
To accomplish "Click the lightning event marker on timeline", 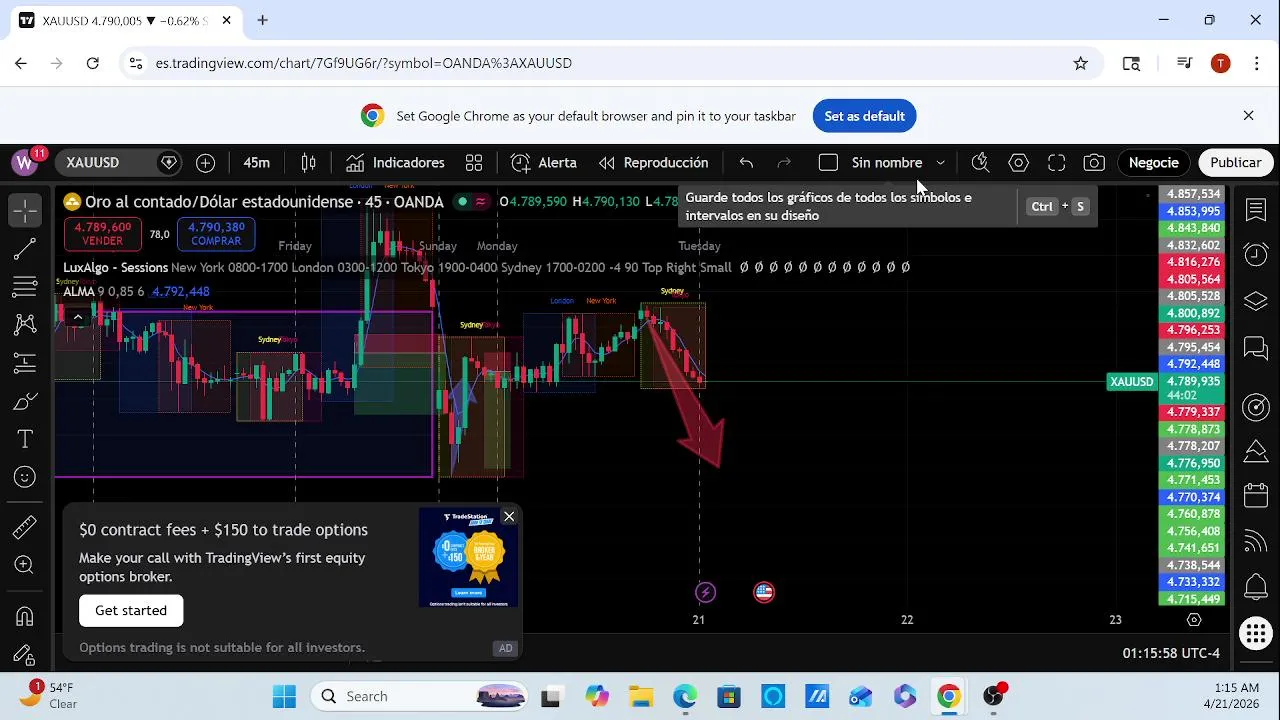I will click(705, 592).
